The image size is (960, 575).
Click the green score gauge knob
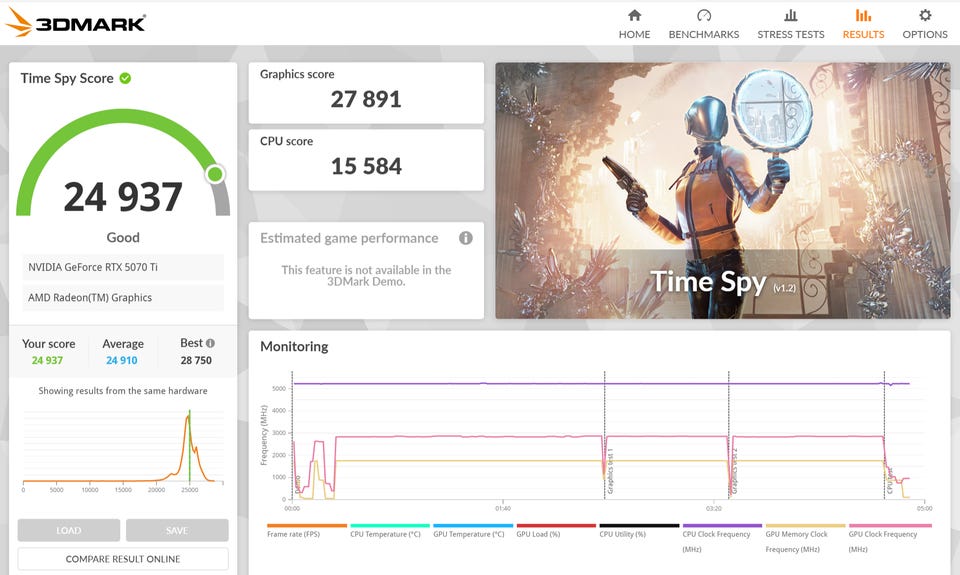(215, 175)
